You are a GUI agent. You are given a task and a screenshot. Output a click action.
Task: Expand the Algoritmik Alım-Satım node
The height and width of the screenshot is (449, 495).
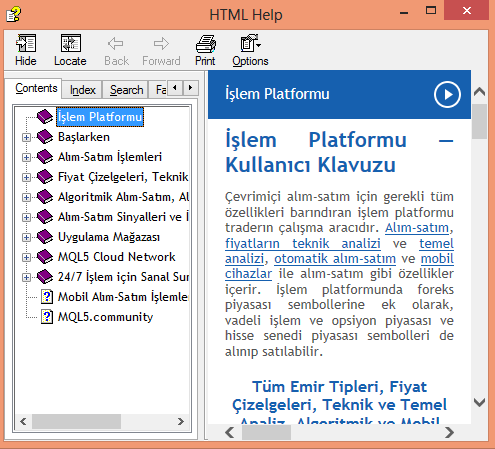point(26,197)
